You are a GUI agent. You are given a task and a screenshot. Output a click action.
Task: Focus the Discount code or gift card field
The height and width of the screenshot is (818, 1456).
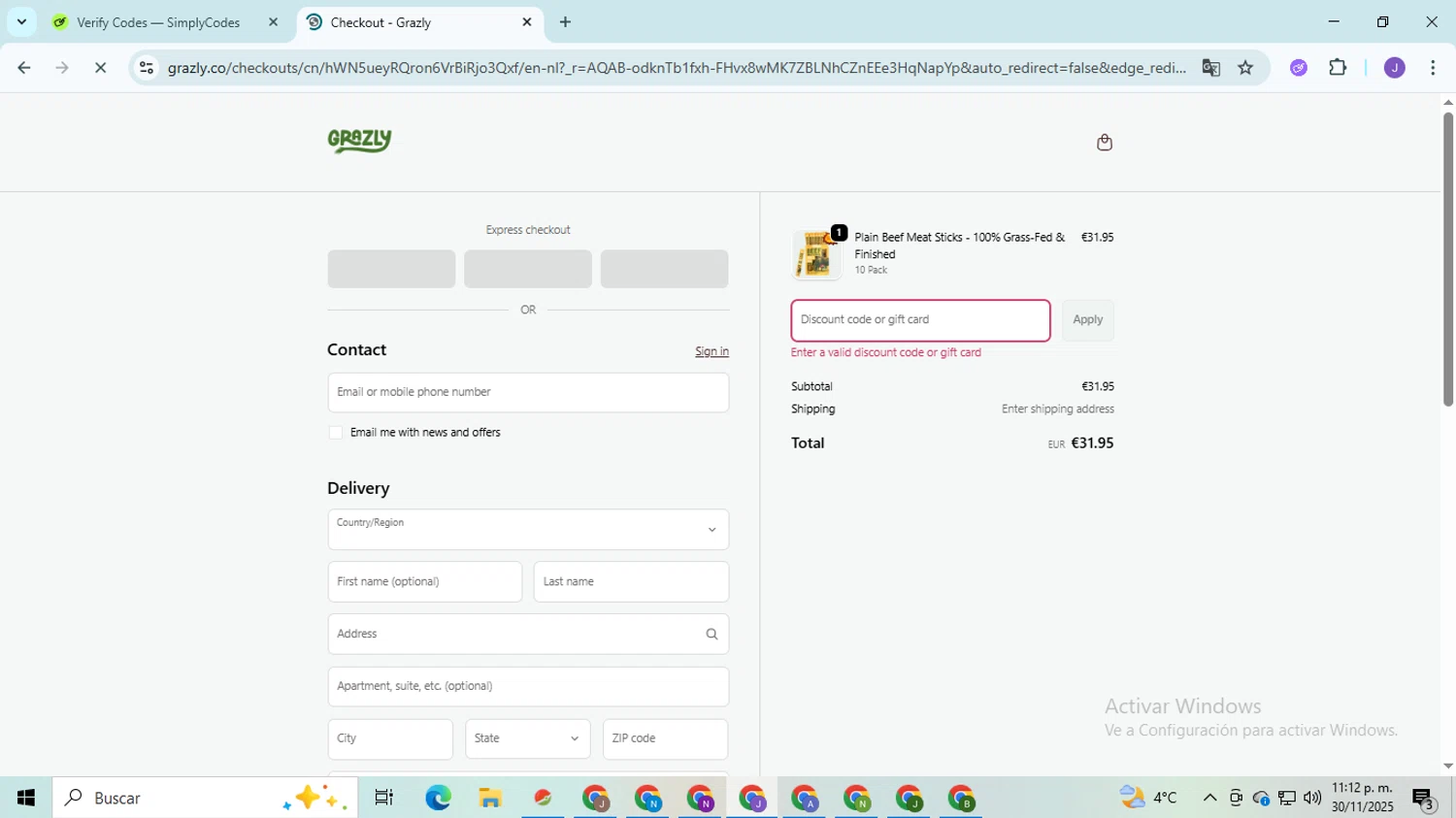[920, 320]
